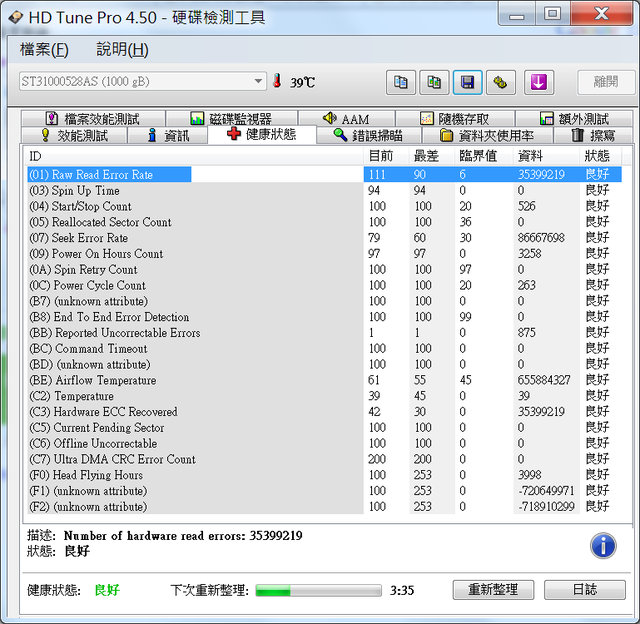Image resolution: width=640 pixels, height=624 pixels.
Task: Click the thermometer temperature icon
Action: (277, 82)
